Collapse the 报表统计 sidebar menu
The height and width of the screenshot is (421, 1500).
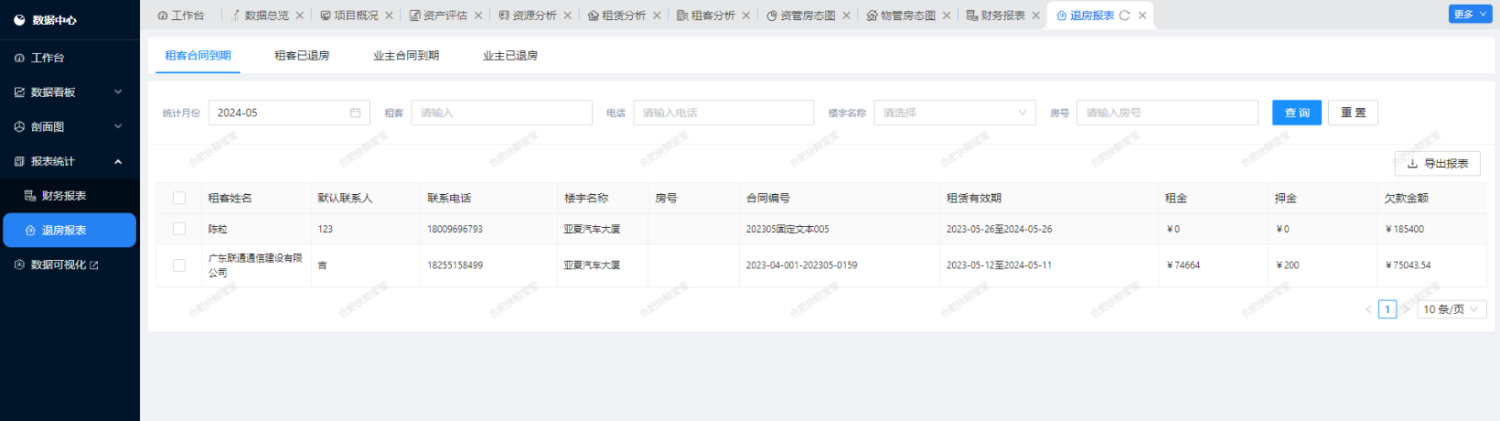click(x=69, y=161)
